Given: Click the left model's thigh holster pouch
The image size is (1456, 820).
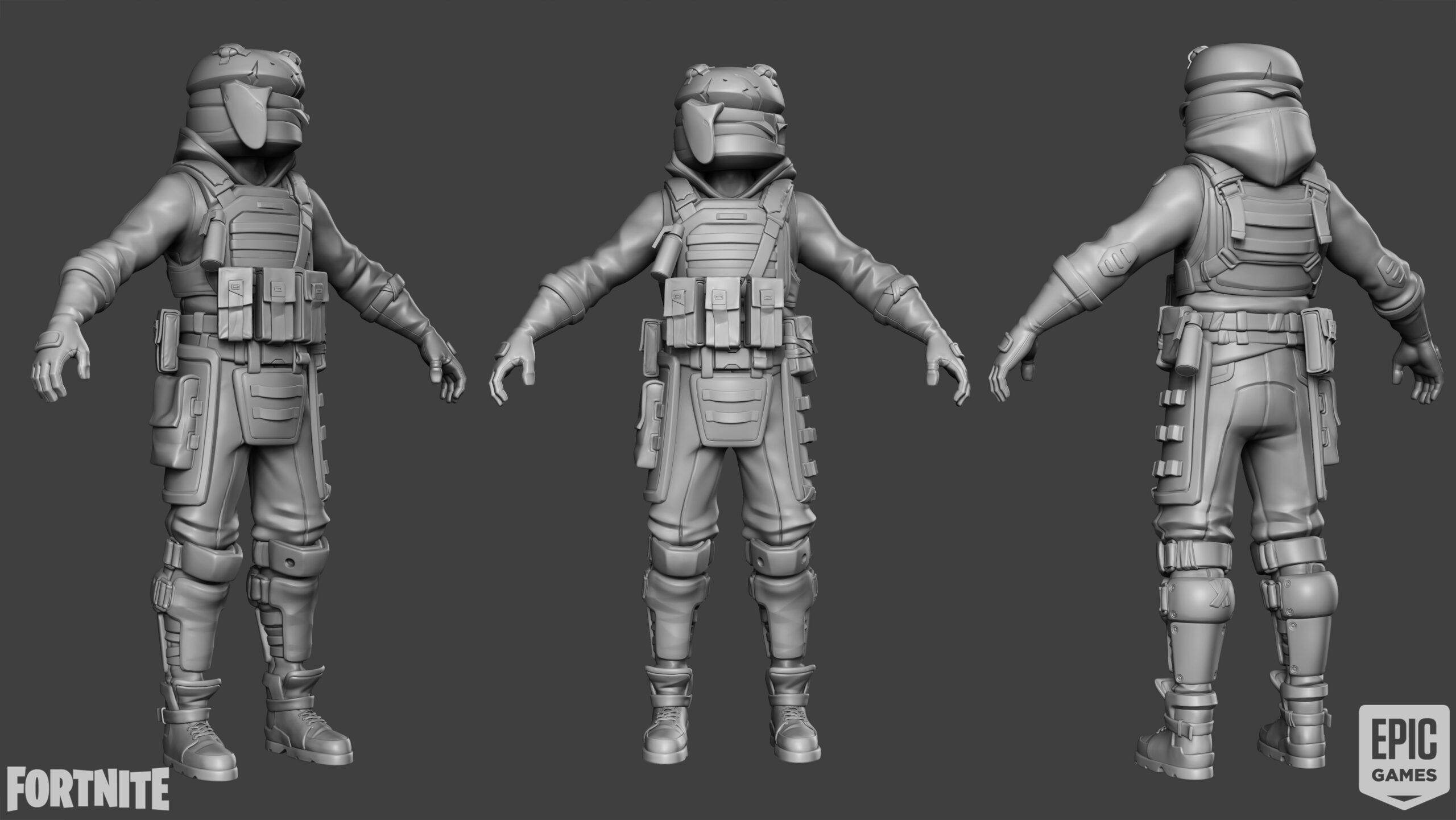Looking at the screenshot, I should tap(173, 421).
